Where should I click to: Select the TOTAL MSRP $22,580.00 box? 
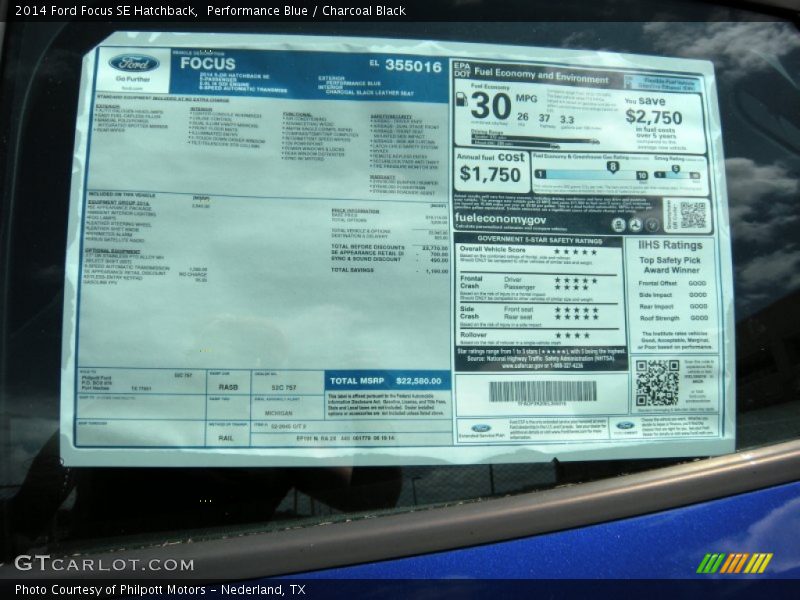(387, 381)
